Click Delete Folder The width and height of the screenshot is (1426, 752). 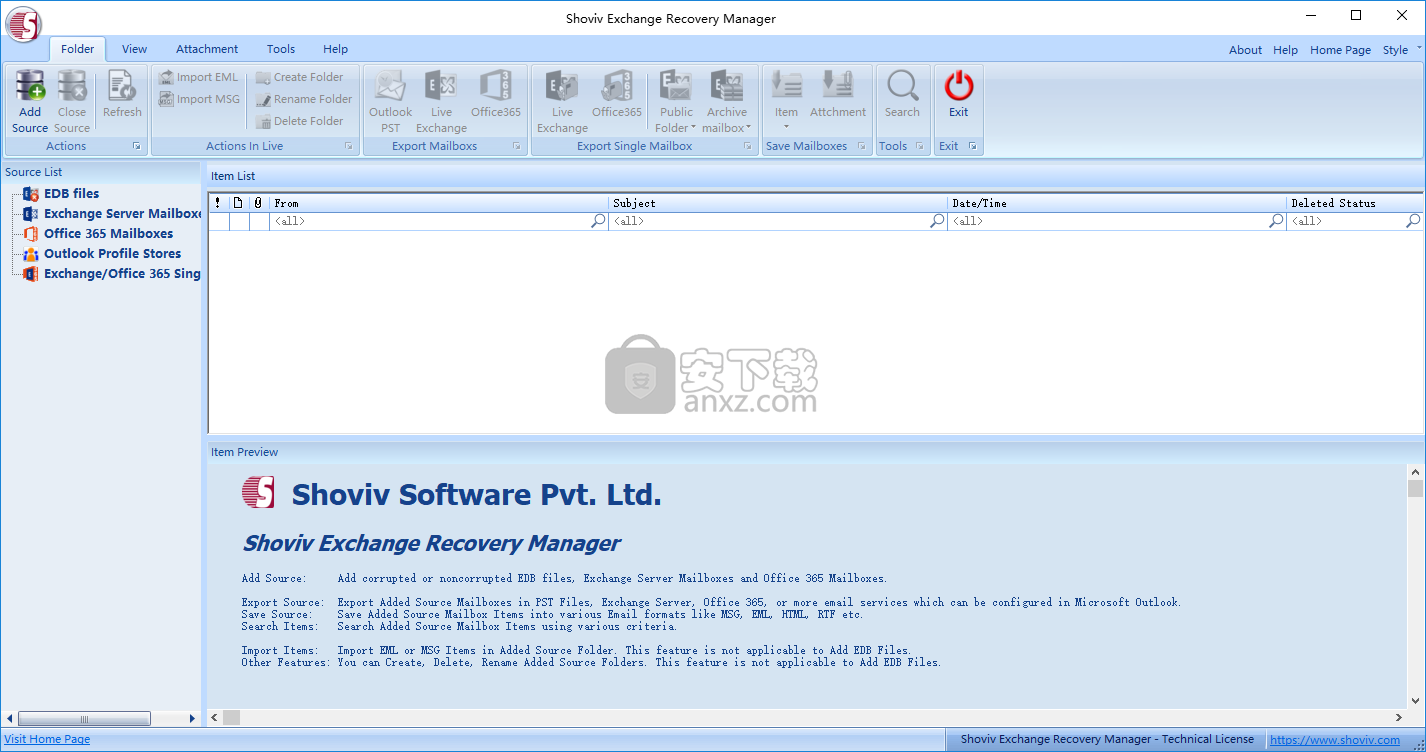tap(299, 121)
